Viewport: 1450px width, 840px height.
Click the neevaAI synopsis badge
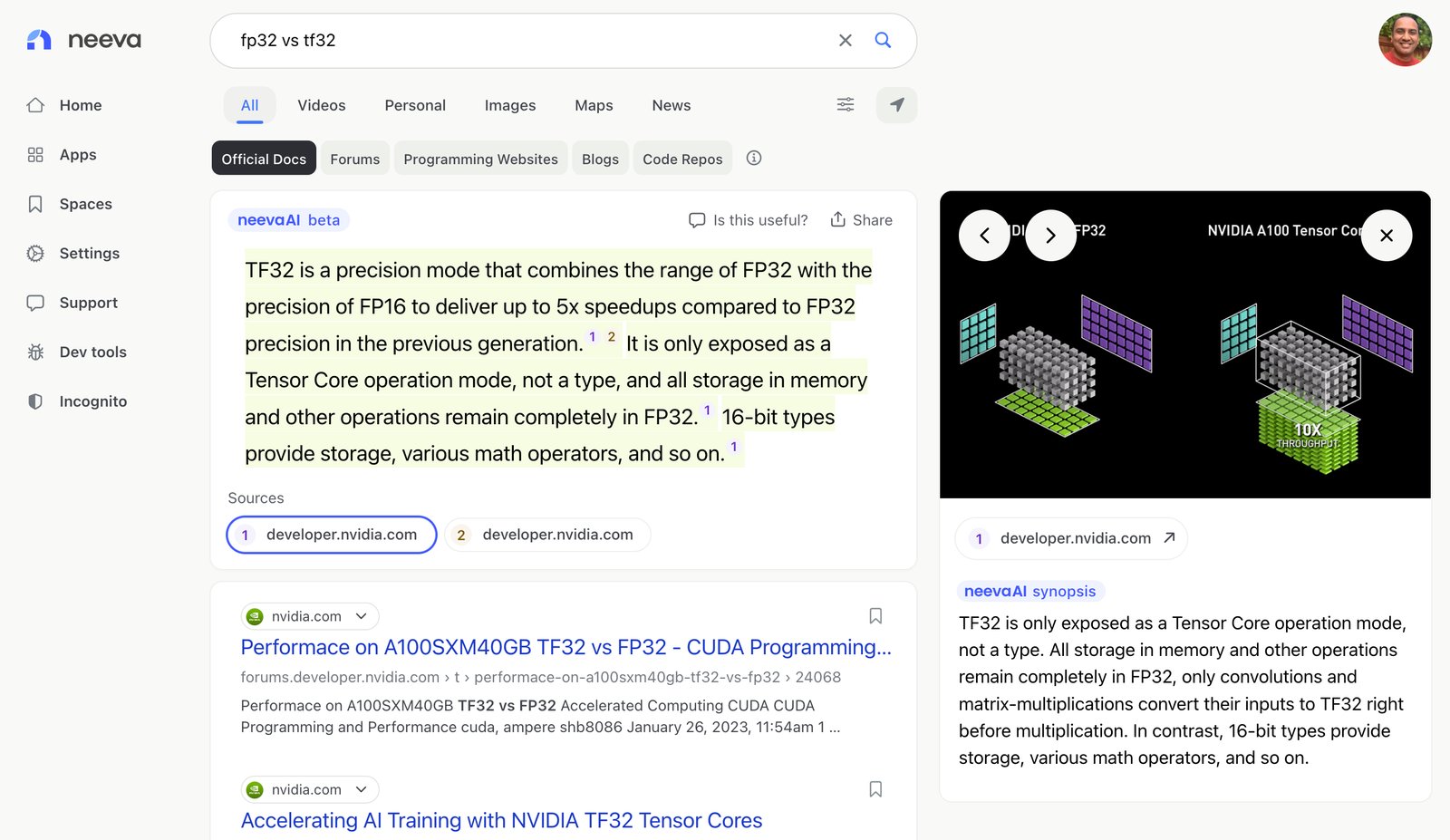click(x=1030, y=592)
